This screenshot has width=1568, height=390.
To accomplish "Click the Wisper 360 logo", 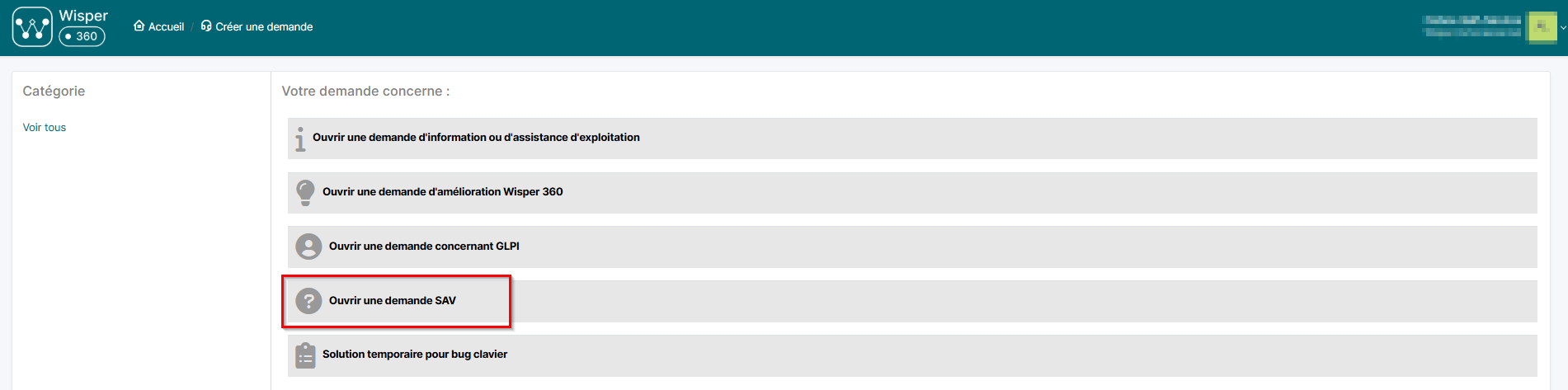I will click(60, 27).
